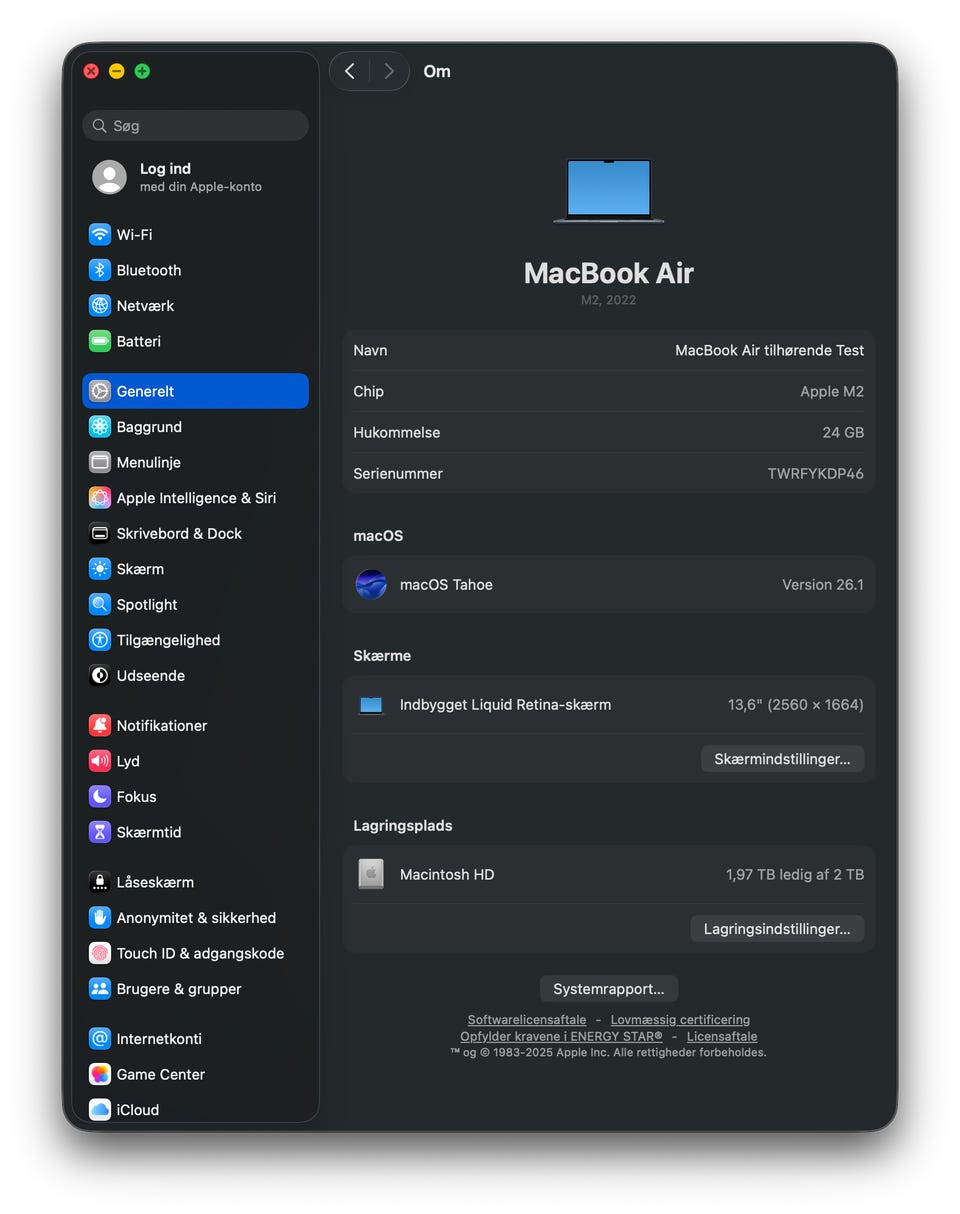Open Skærmindstillinger… button
Image resolution: width=960 pixels, height=1214 pixels.
tap(782, 759)
